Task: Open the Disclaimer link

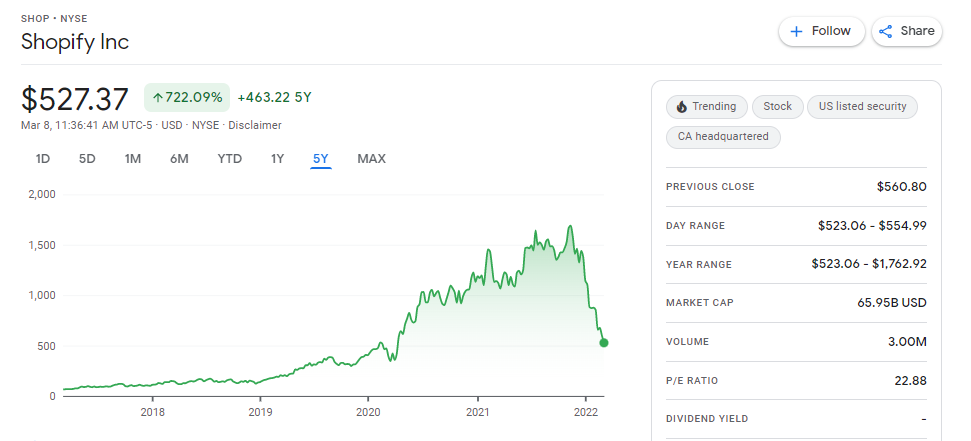Action: pos(255,125)
